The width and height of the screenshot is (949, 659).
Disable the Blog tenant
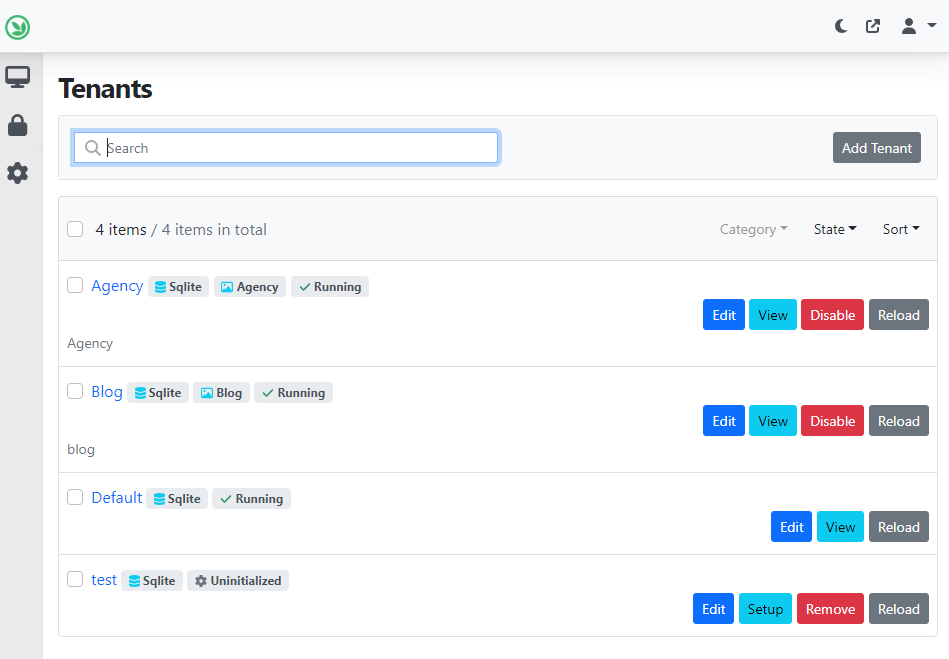pyautogui.click(x=832, y=421)
